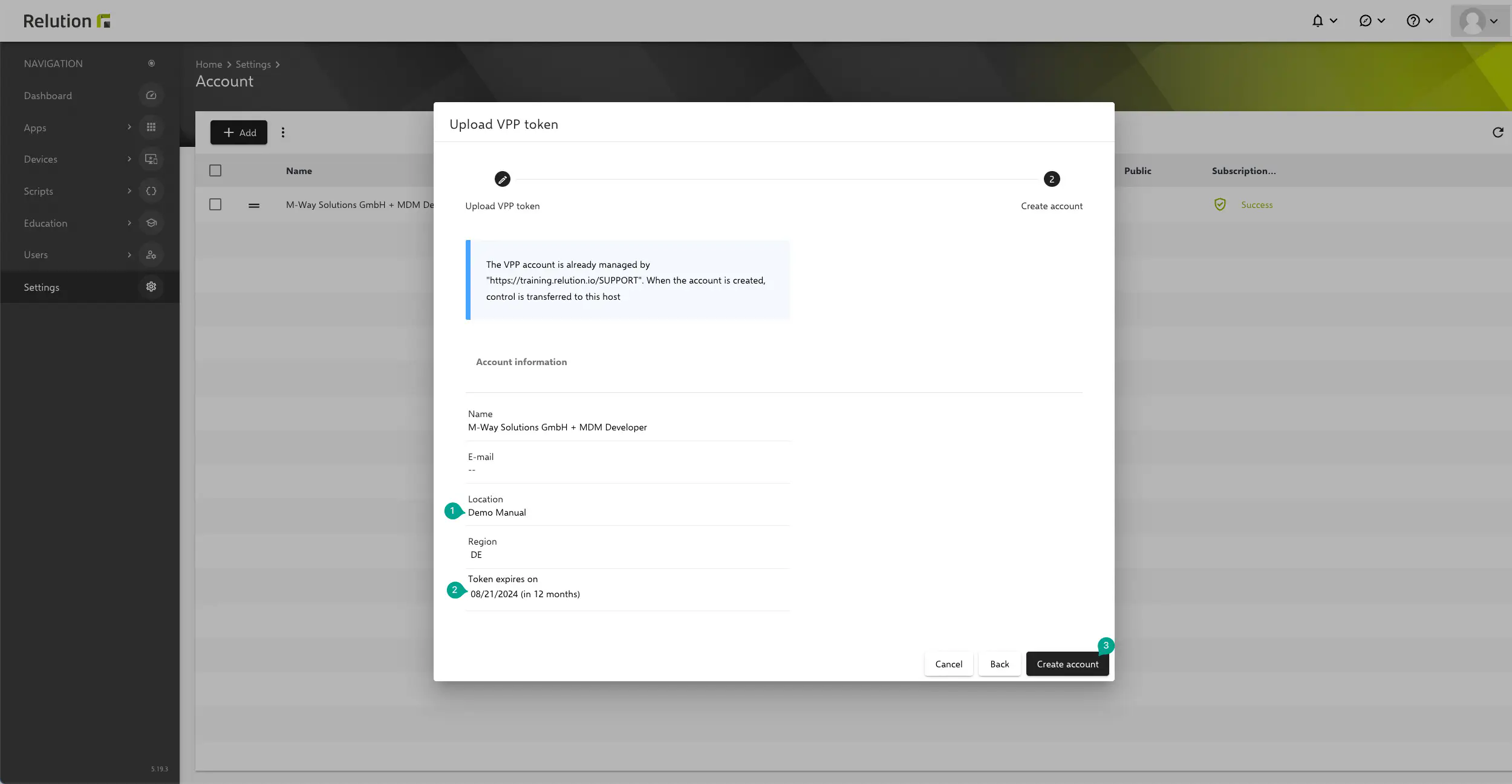
Task: Click the Education graduation cap icon
Action: click(x=151, y=223)
